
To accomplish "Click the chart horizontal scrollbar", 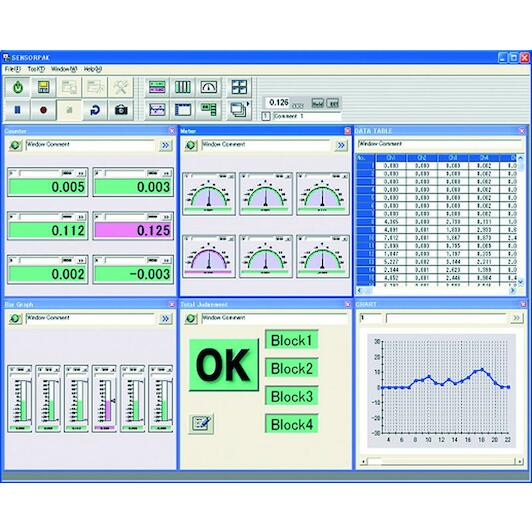I will coord(442,461).
